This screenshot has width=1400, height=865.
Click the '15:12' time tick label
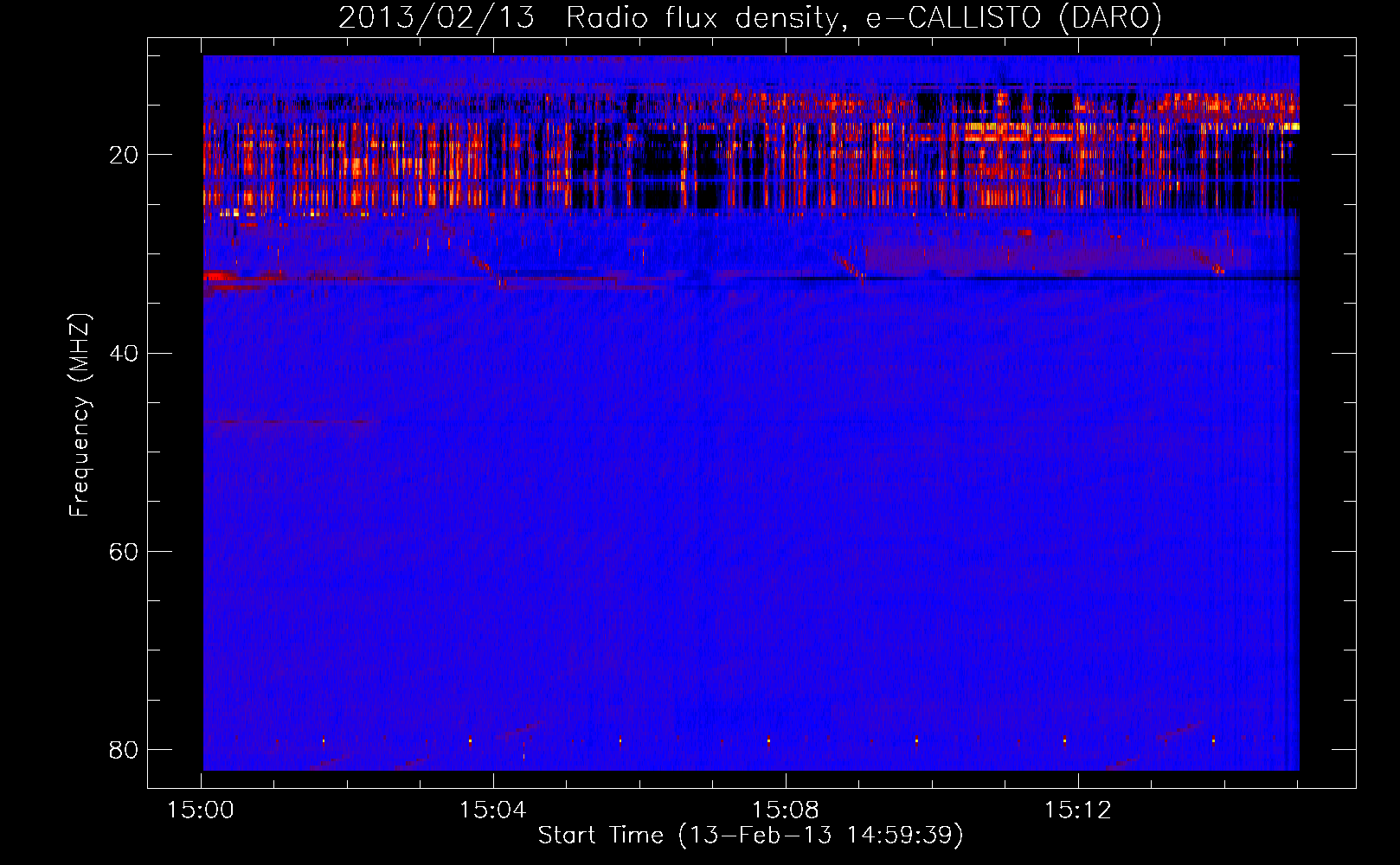pyautogui.click(x=1077, y=811)
